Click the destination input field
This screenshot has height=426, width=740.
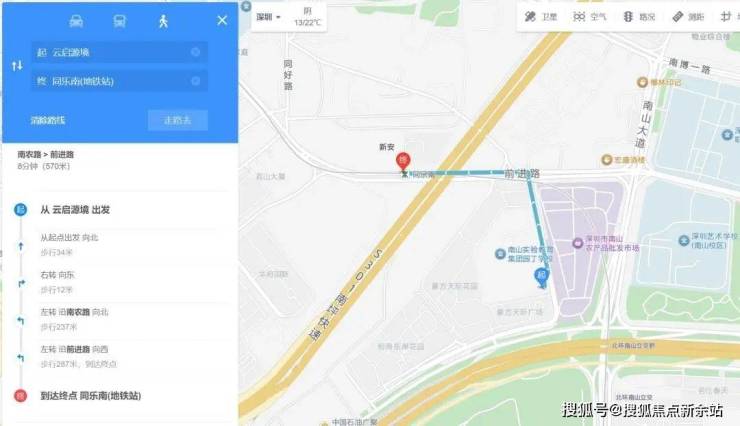pyautogui.click(x=119, y=81)
